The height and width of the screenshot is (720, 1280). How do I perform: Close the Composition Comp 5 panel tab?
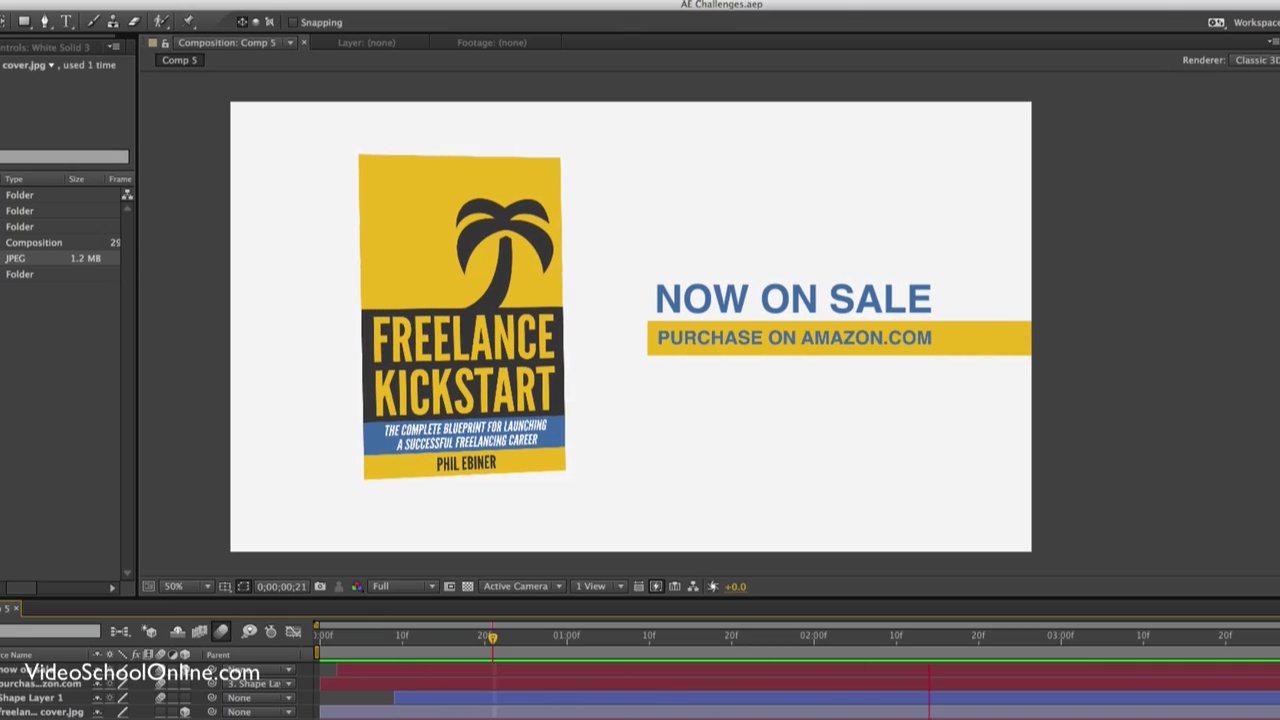tap(304, 43)
